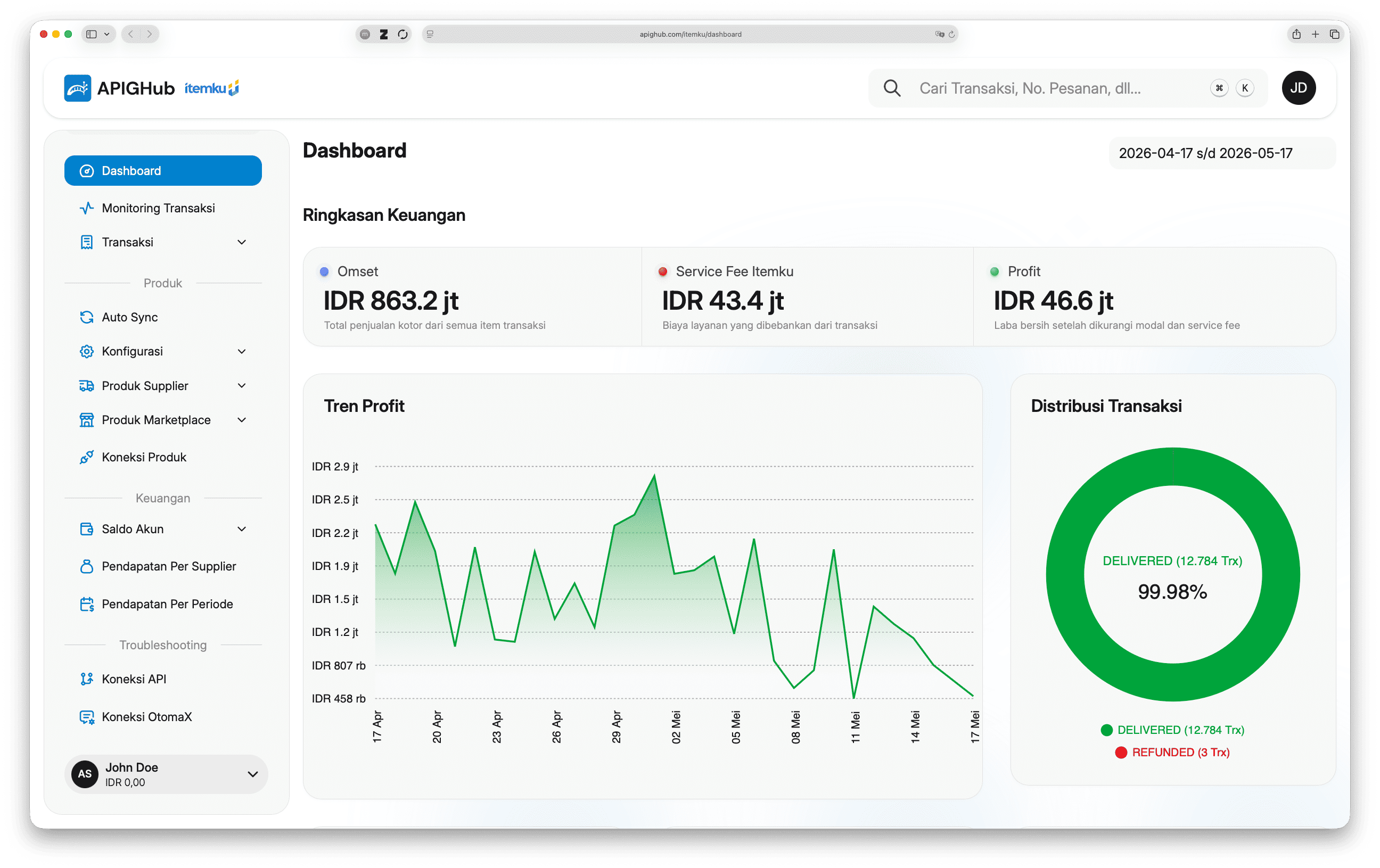Click the Tren Profit chart peak near 02 Mei

pyautogui.click(x=654, y=476)
